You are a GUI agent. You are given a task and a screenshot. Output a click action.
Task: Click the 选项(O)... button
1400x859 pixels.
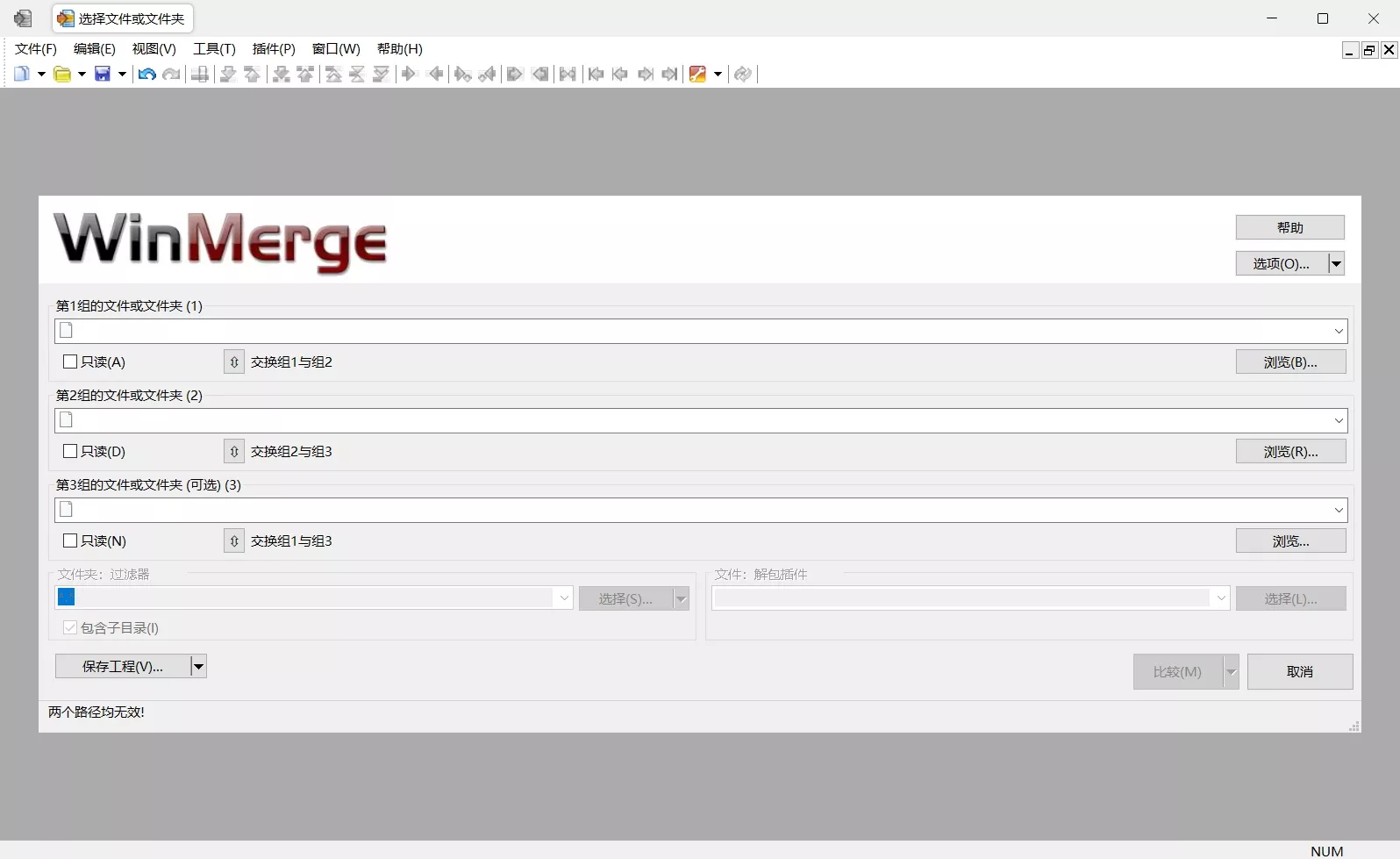[x=1282, y=263]
